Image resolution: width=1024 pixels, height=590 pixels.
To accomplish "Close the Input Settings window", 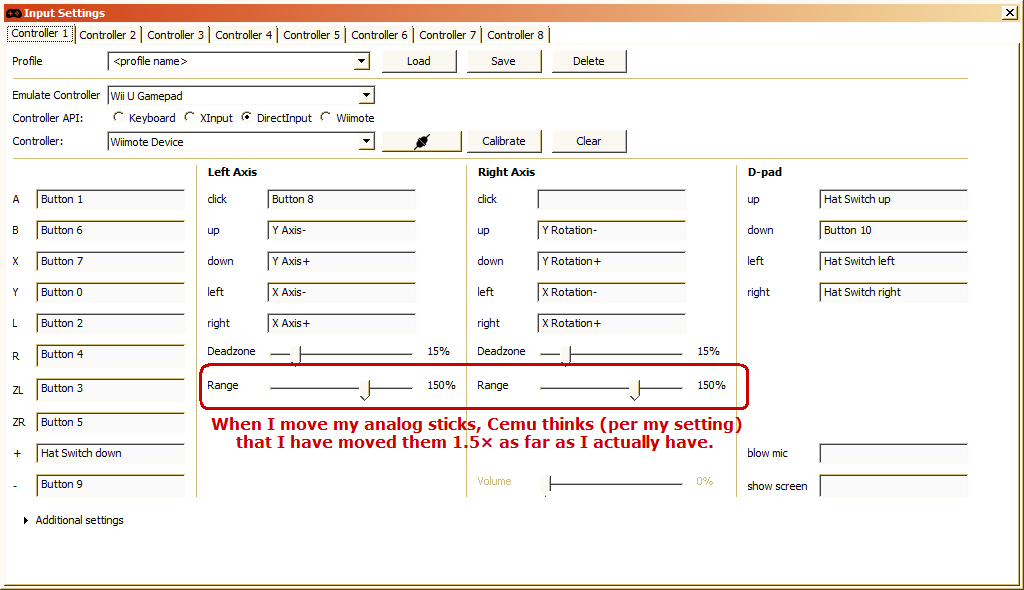I will (x=1009, y=12).
